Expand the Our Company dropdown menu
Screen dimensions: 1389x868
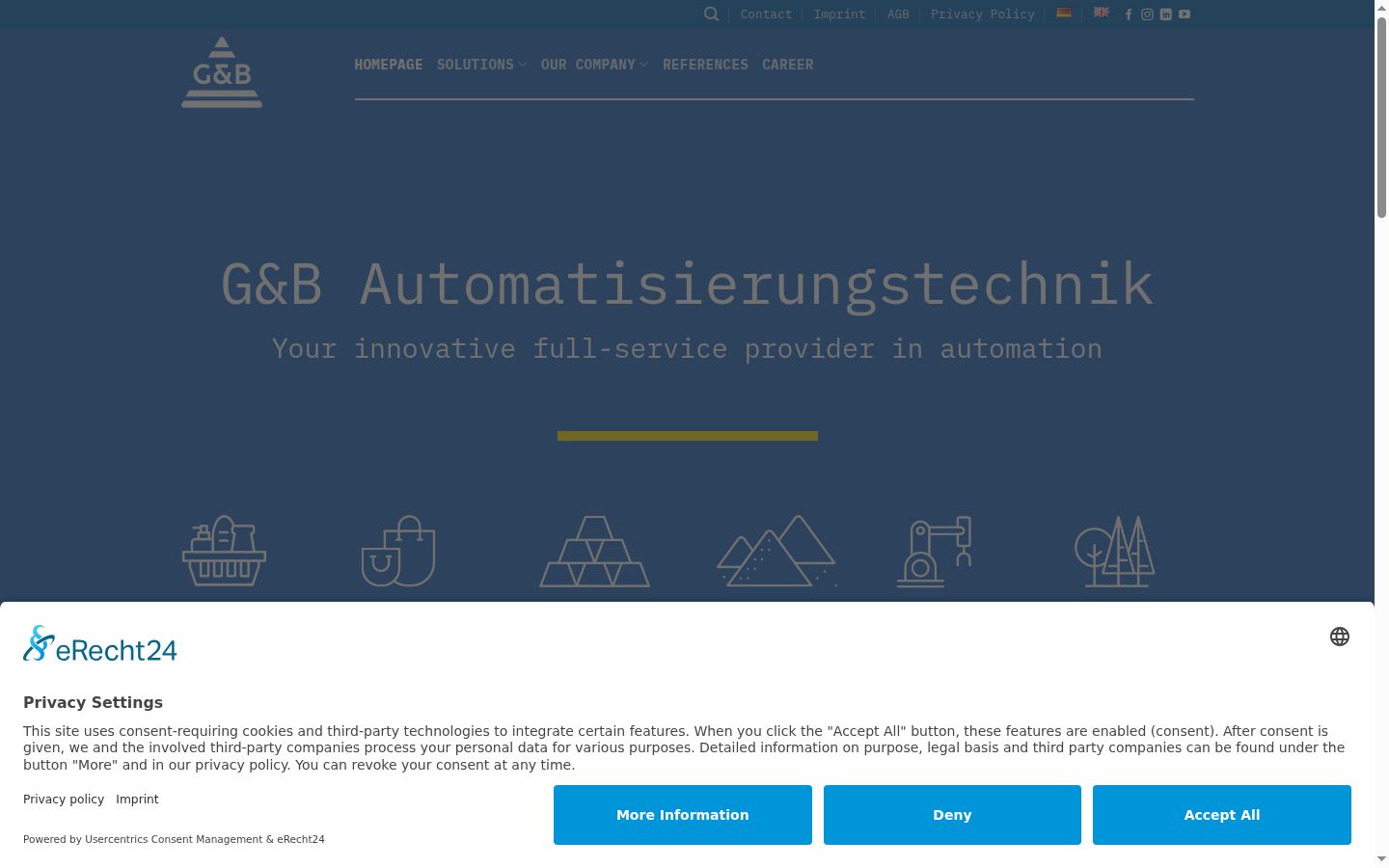tap(594, 65)
